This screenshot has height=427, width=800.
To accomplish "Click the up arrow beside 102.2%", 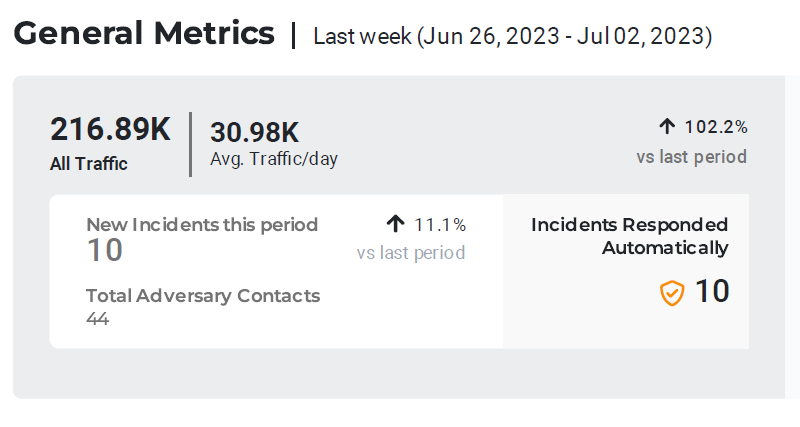I will (667, 126).
